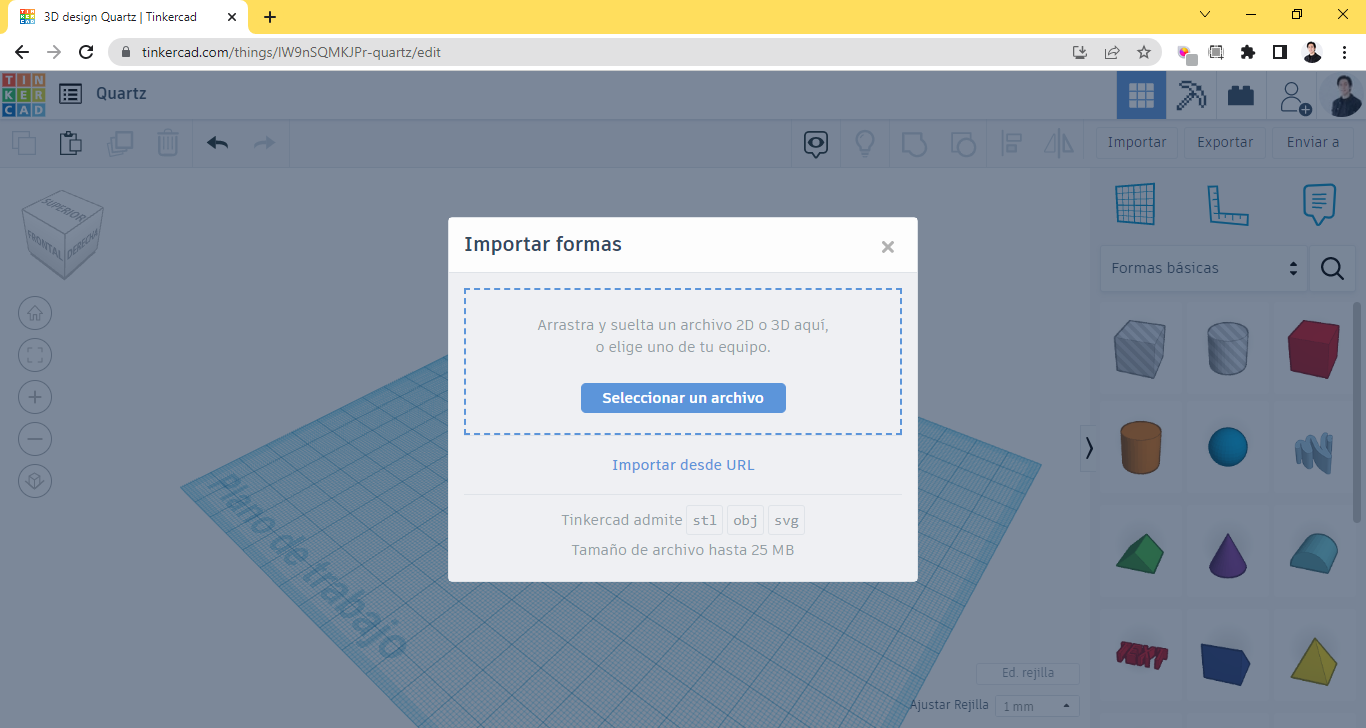Click the Exportar button
The height and width of the screenshot is (728, 1366).
pyautogui.click(x=1225, y=142)
